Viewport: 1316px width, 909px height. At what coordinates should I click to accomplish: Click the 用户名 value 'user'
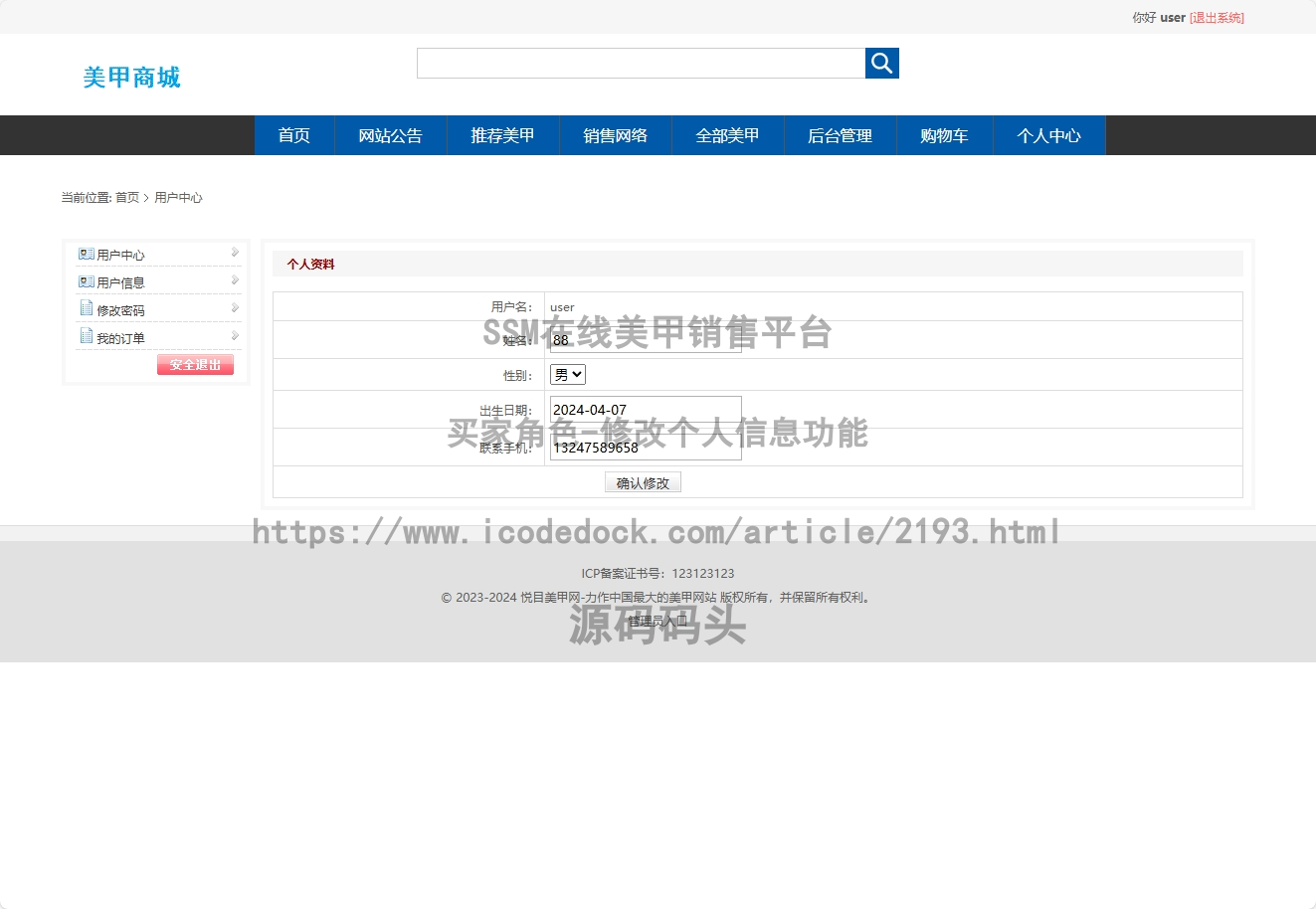562,307
